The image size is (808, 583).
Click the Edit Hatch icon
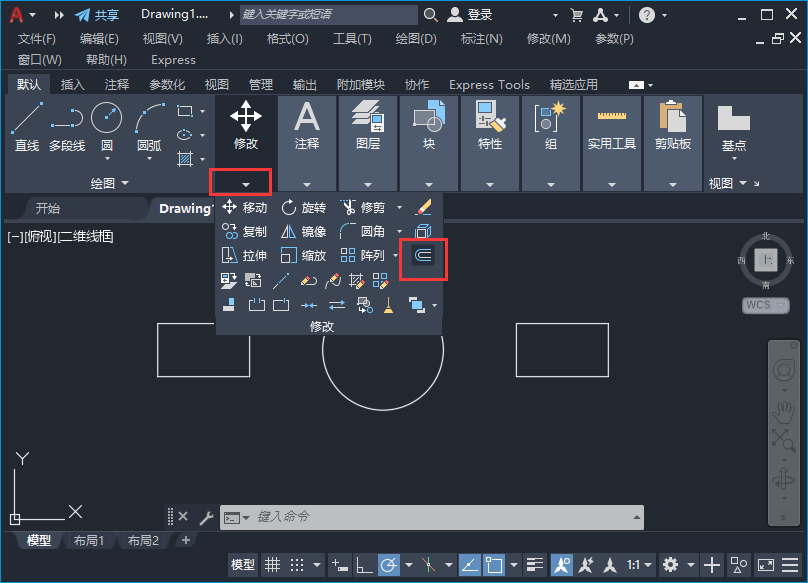(357, 280)
